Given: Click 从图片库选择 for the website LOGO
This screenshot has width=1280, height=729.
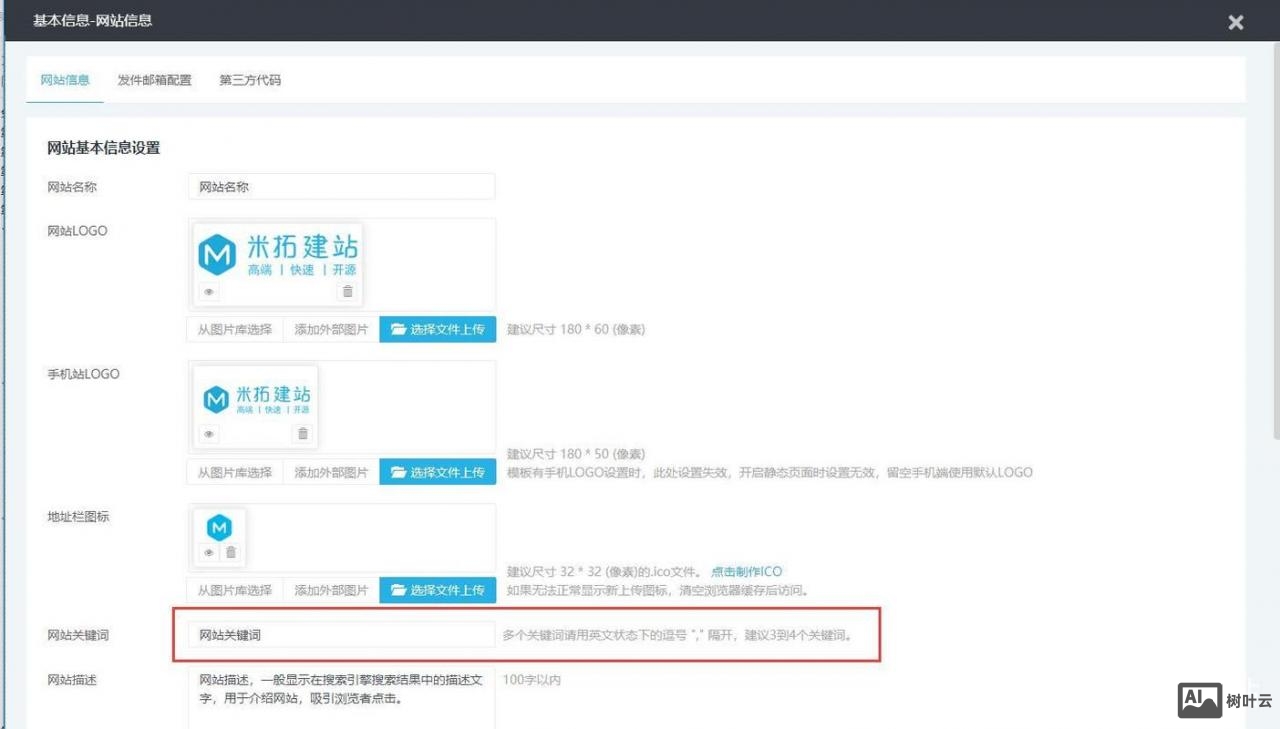Looking at the screenshot, I should pyautogui.click(x=234, y=328).
